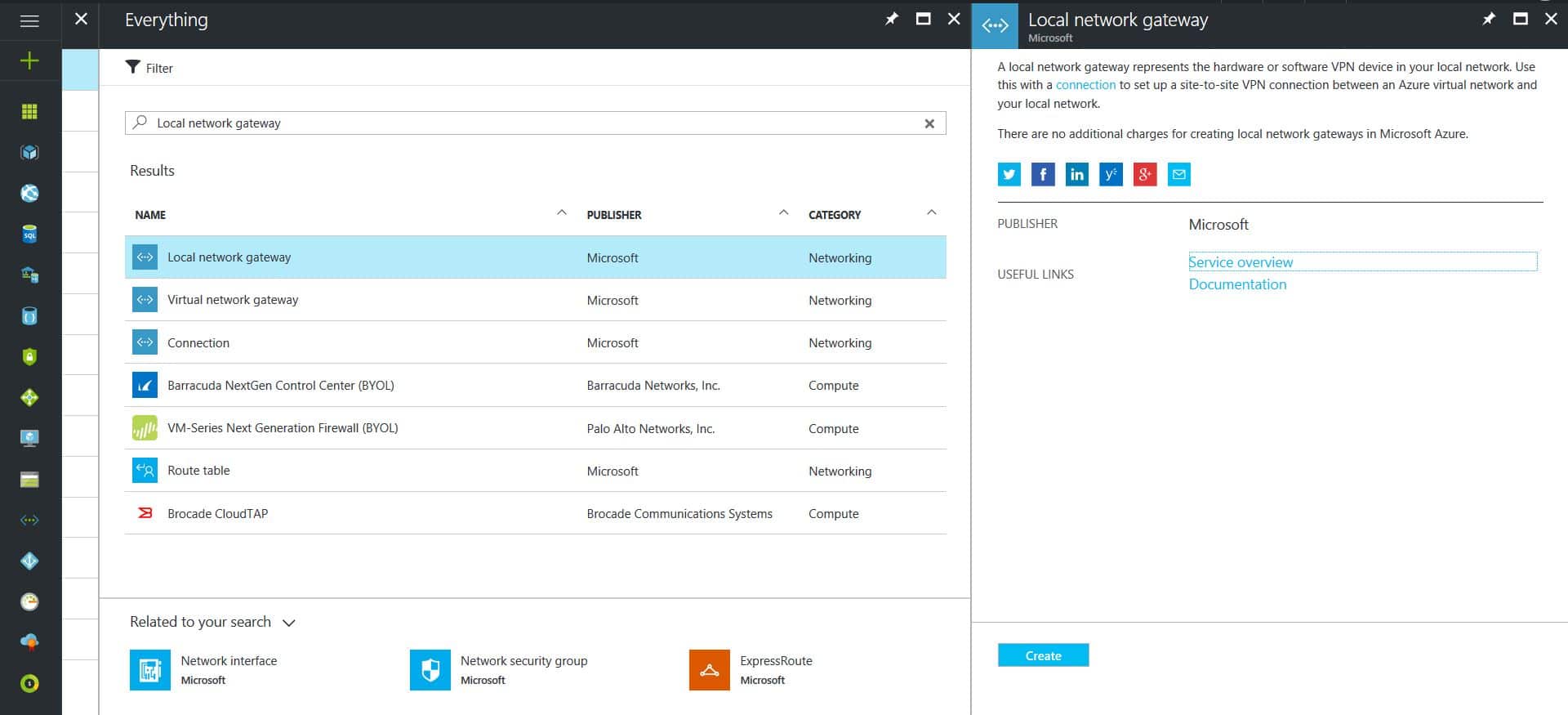Viewport: 1568px width, 715px height.
Task: Open All resources grid icon in sidebar
Action: click(29, 111)
